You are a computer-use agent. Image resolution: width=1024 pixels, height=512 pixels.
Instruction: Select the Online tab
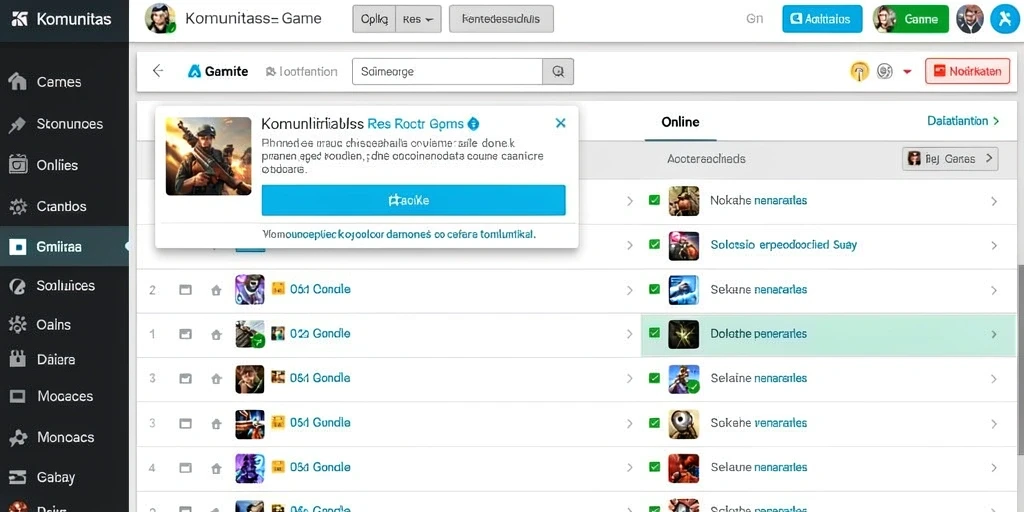(680, 121)
